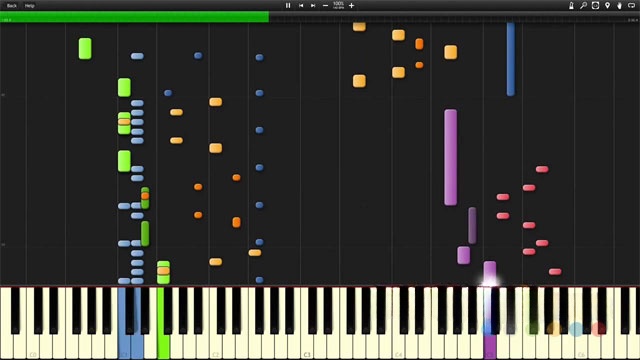
Task: Open the Help menu
Action: click(29, 6)
